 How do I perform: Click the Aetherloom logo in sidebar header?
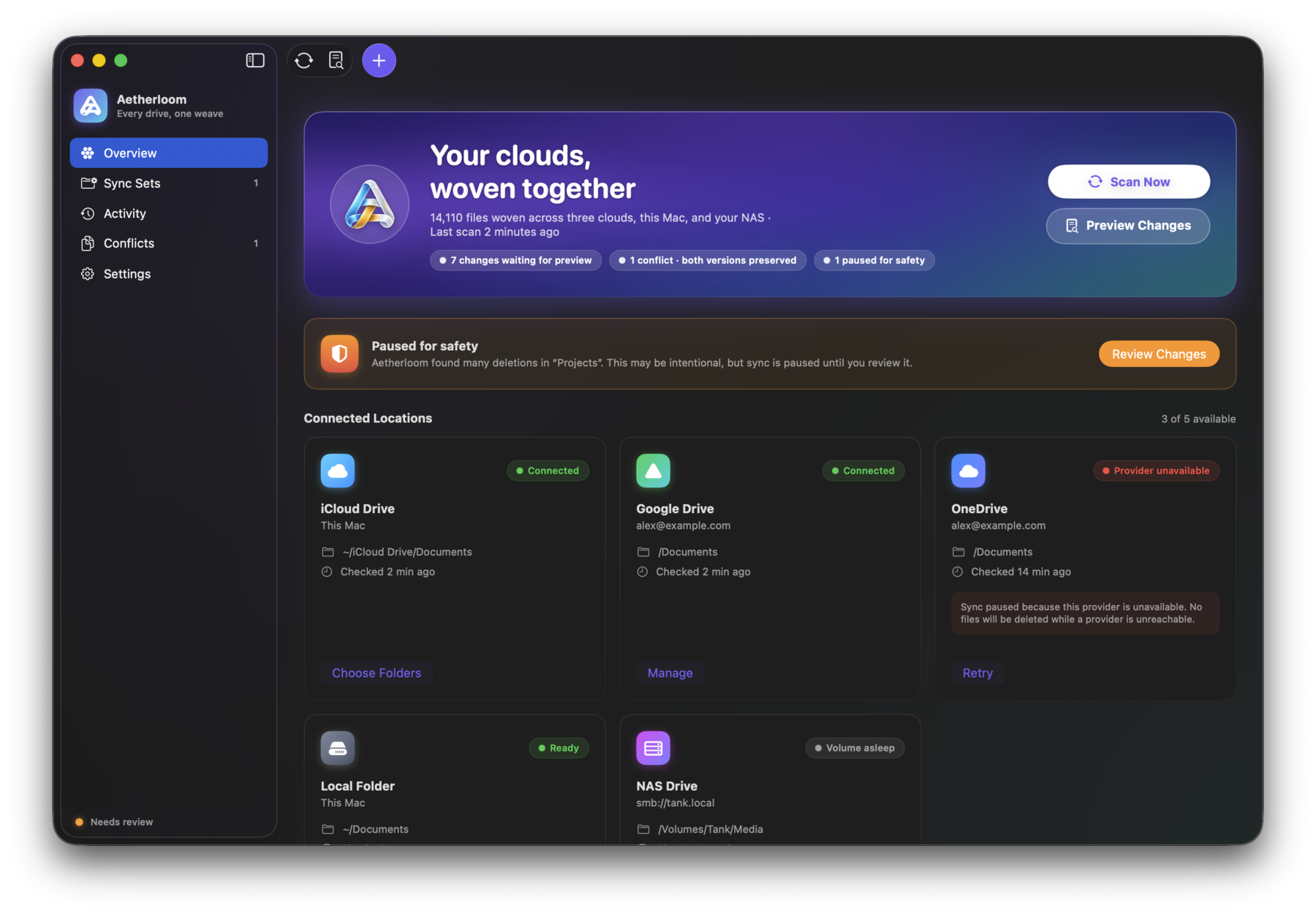point(91,106)
